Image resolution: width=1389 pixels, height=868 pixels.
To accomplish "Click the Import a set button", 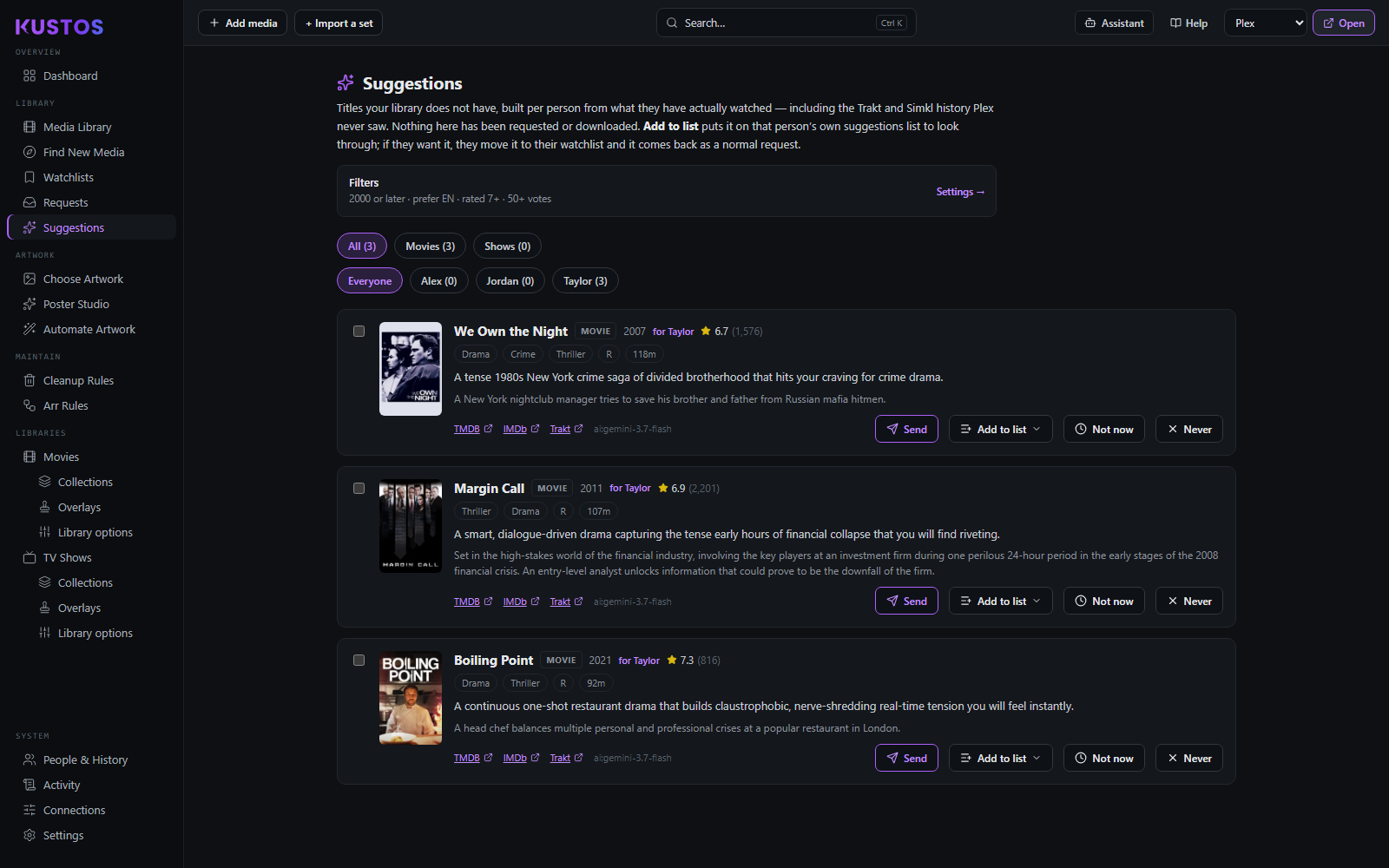I will (x=339, y=23).
